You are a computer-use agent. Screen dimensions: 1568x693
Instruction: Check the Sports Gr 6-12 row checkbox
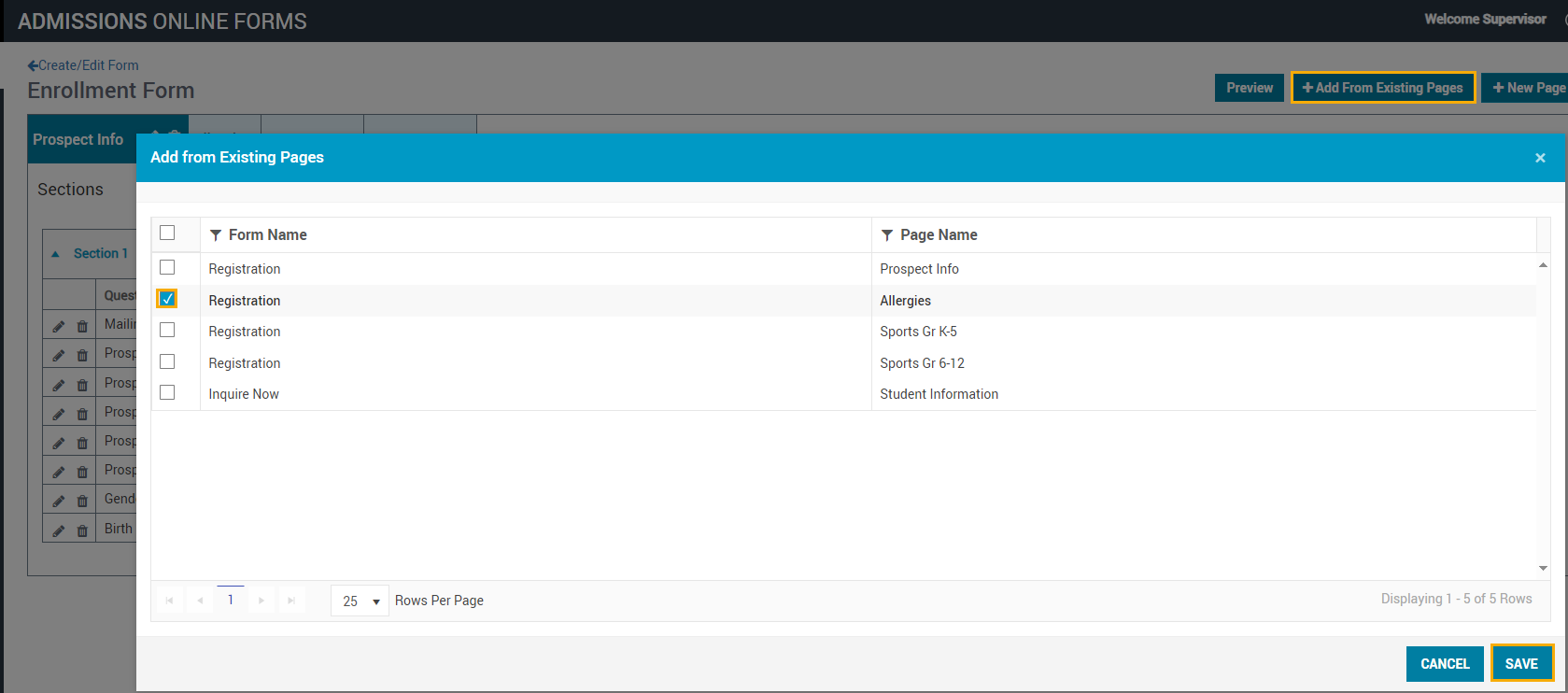pyautogui.click(x=167, y=361)
